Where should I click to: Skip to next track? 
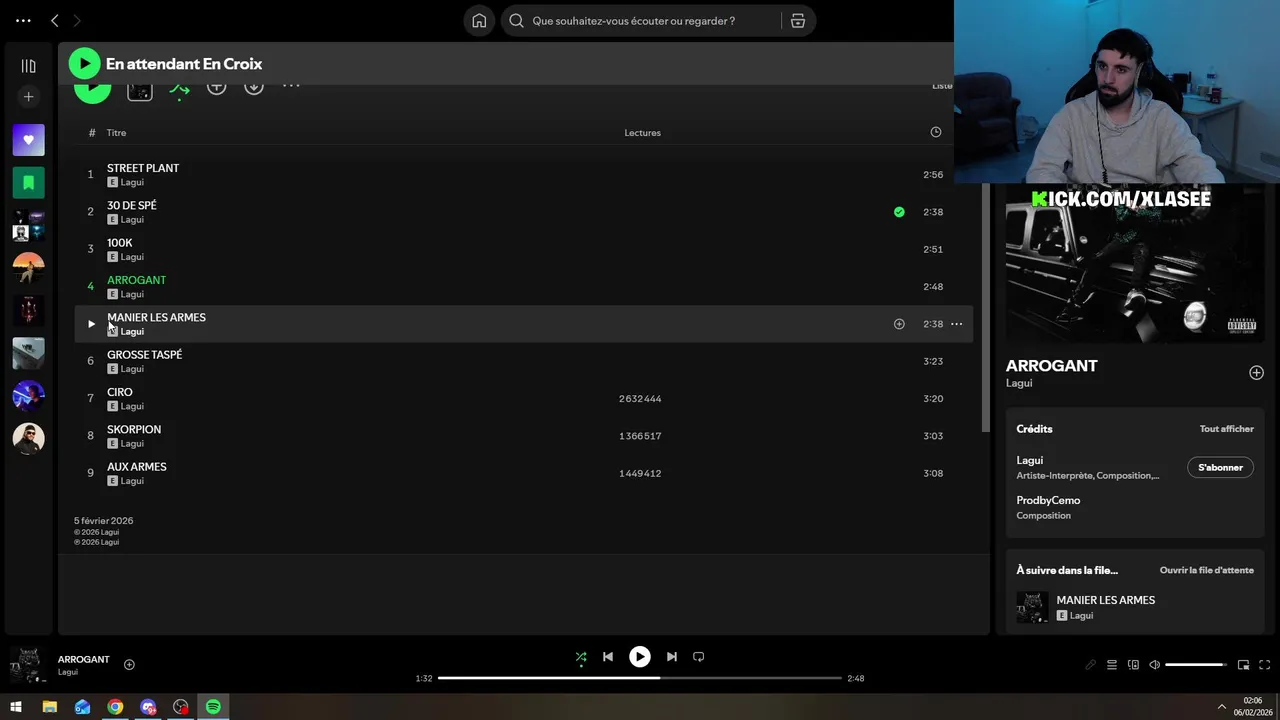point(672,657)
